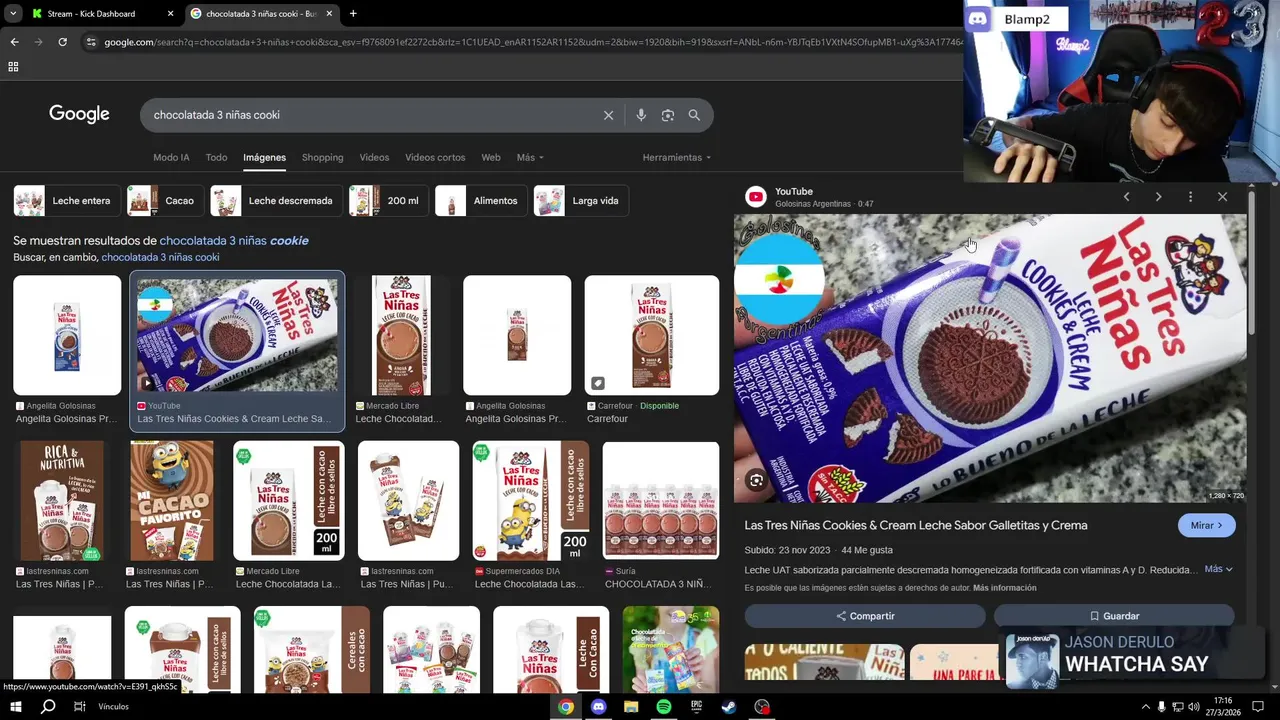This screenshot has width=1280, height=720.
Task: Click the Mirar button
Action: point(1206,525)
